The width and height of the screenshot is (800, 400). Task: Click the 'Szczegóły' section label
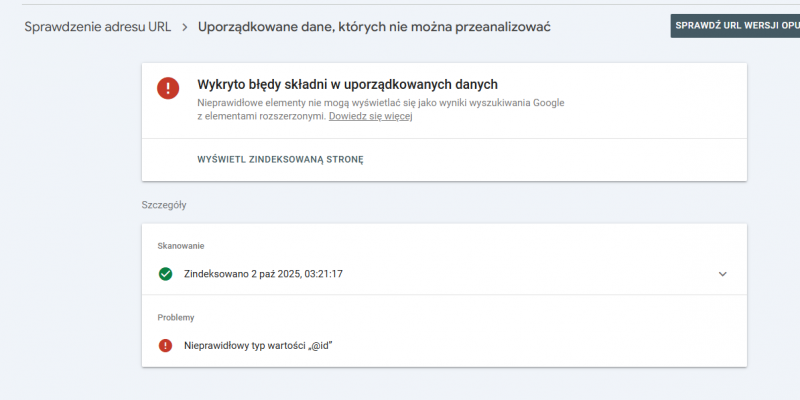tap(164, 205)
